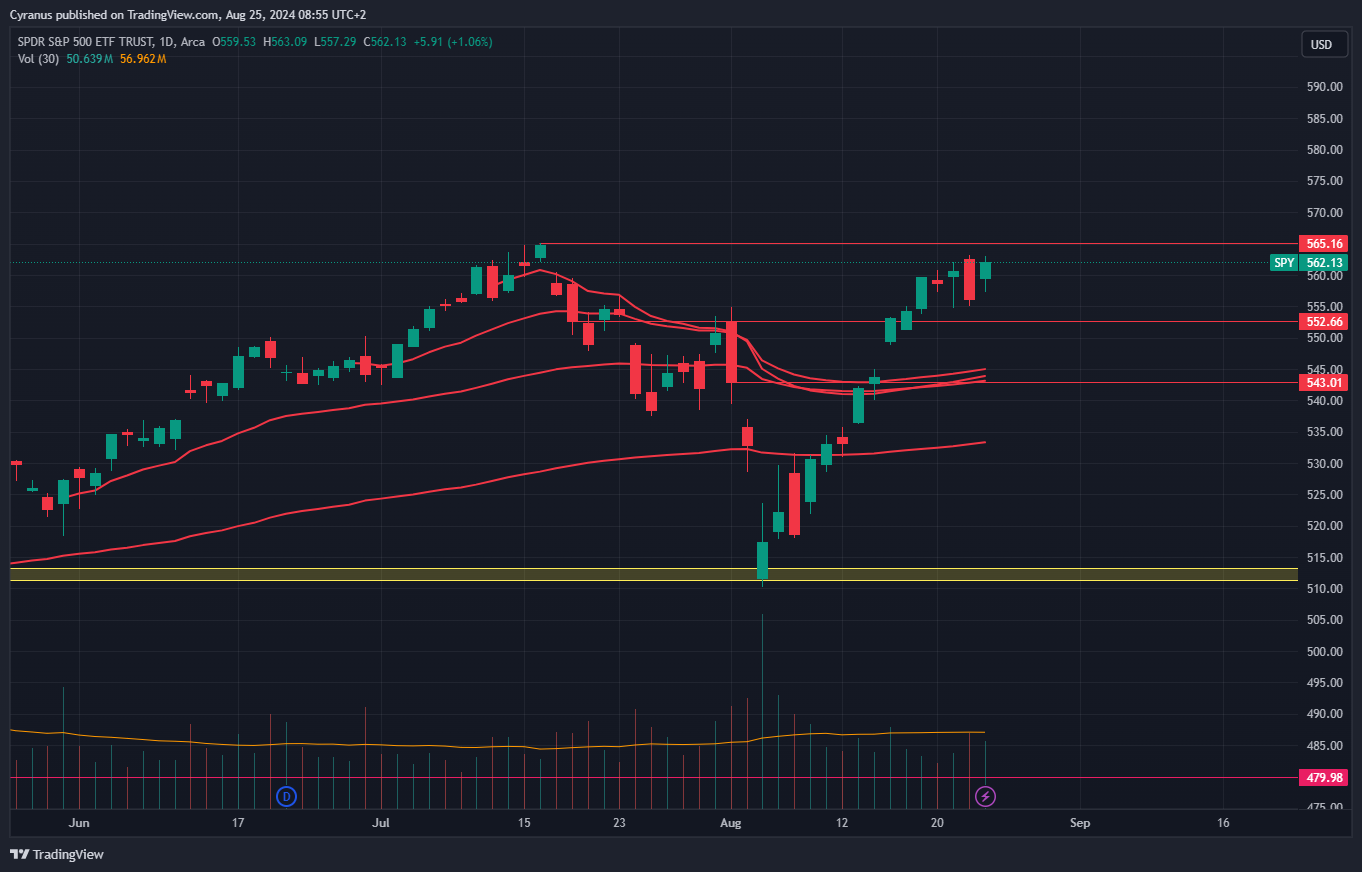Click the published-on TradingView.com header text
Screen dimensions: 1362x872
coord(188,15)
